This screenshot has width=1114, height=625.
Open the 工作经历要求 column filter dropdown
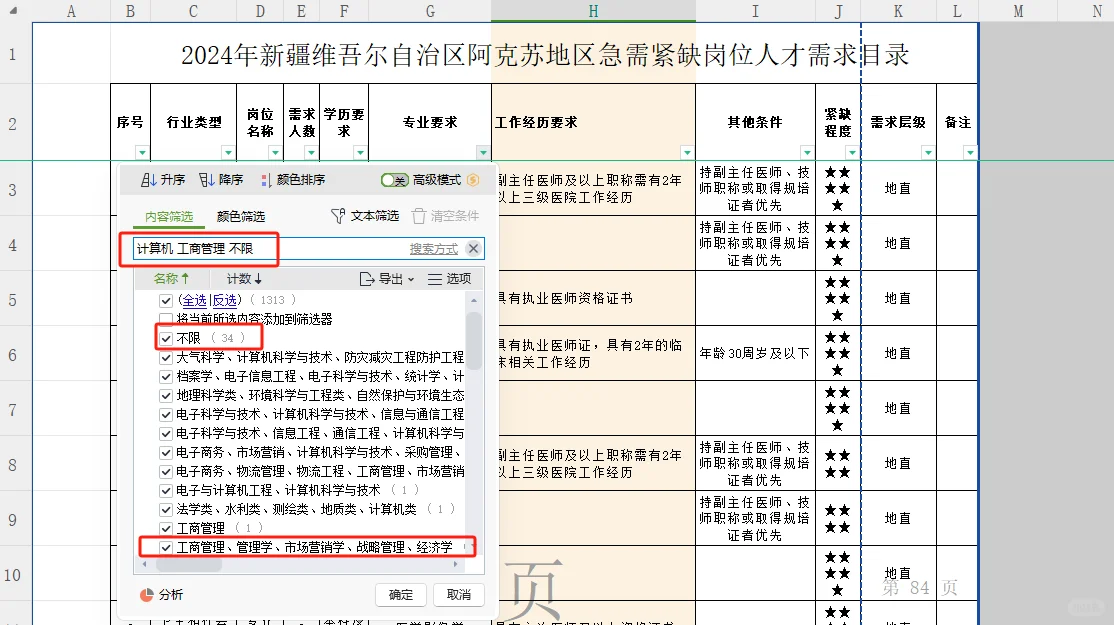(x=687, y=153)
